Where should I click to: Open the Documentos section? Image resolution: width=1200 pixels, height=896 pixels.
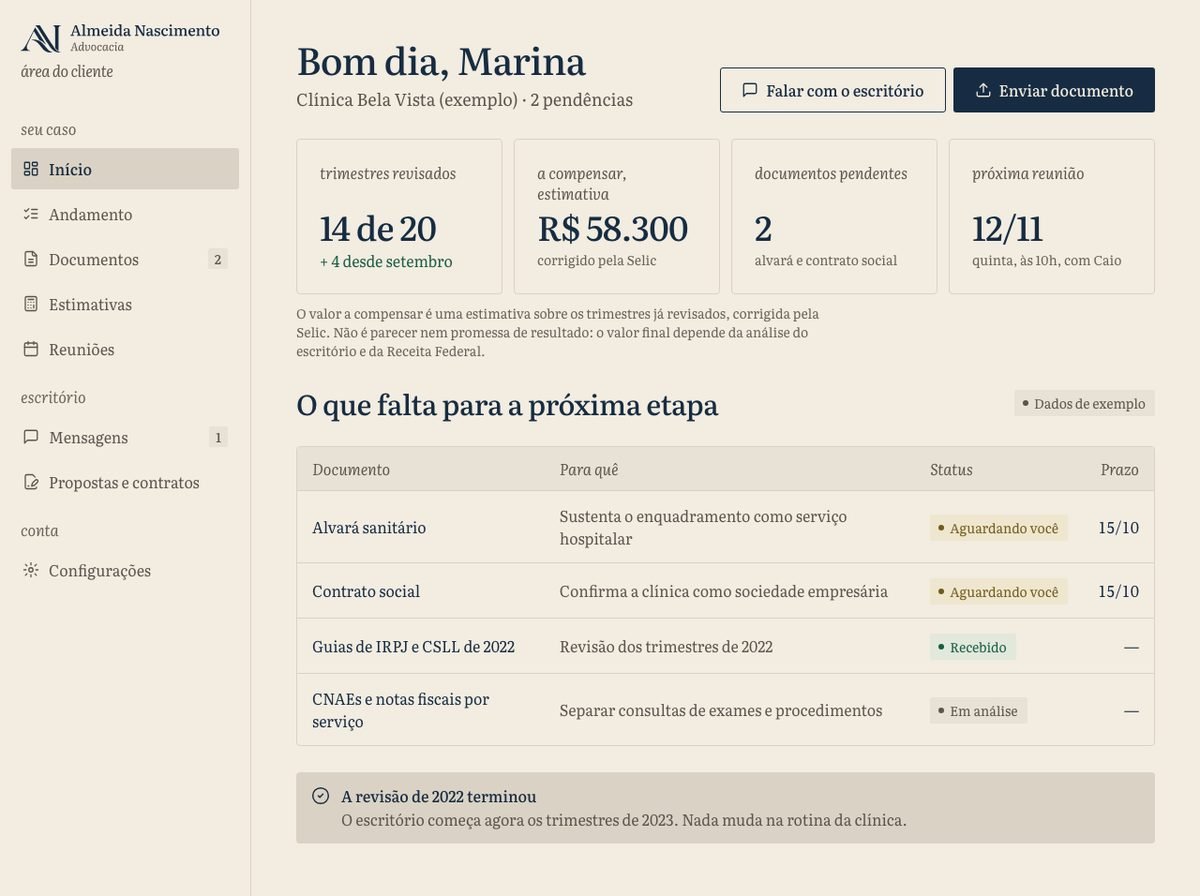click(x=125, y=259)
